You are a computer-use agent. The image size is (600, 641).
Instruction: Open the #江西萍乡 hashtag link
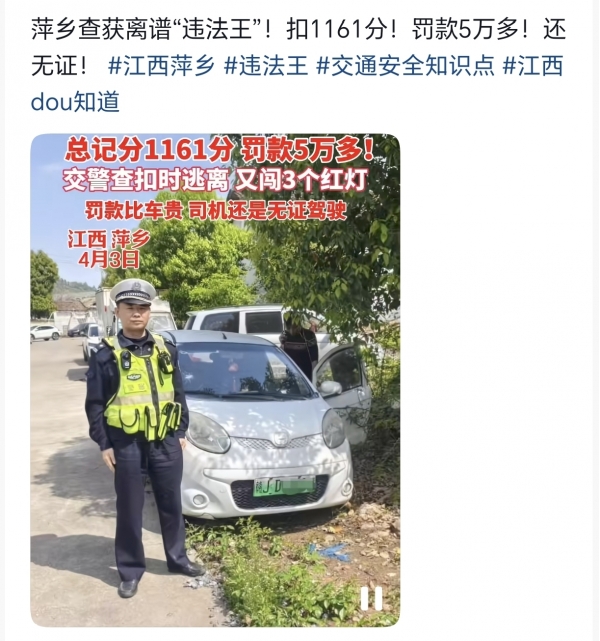click(161, 66)
